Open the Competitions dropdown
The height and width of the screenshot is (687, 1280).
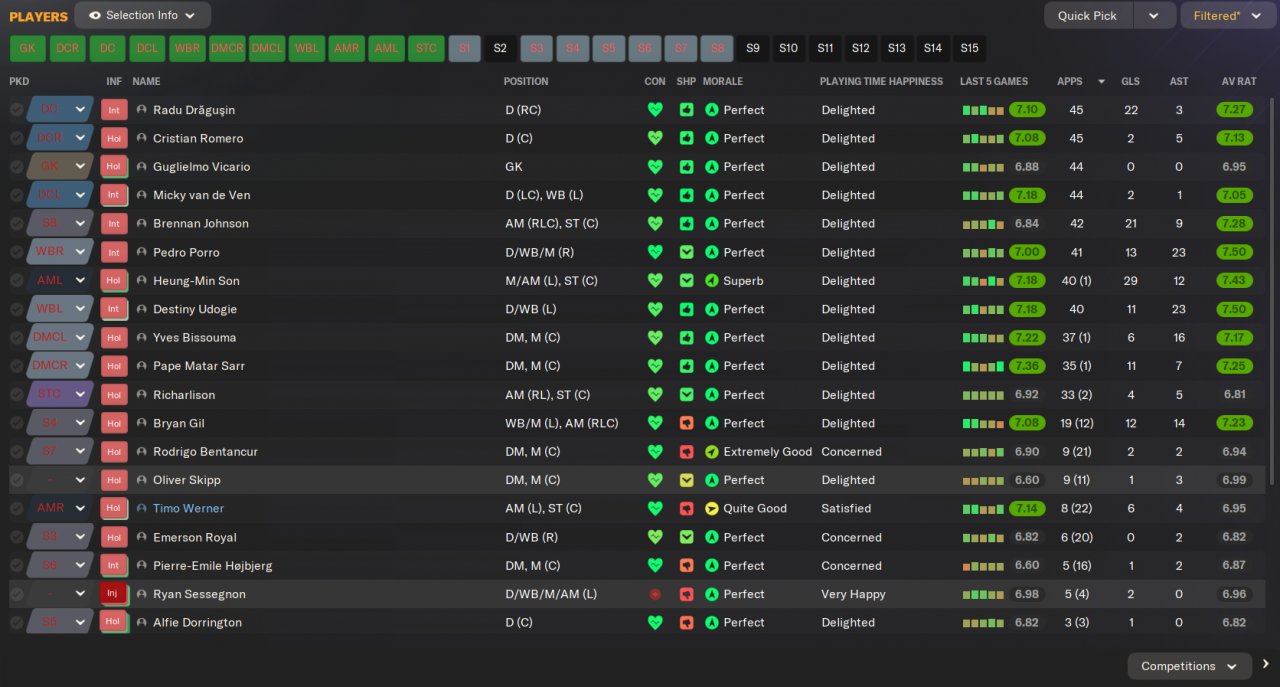pyautogui.click(x=1189, y=666)
